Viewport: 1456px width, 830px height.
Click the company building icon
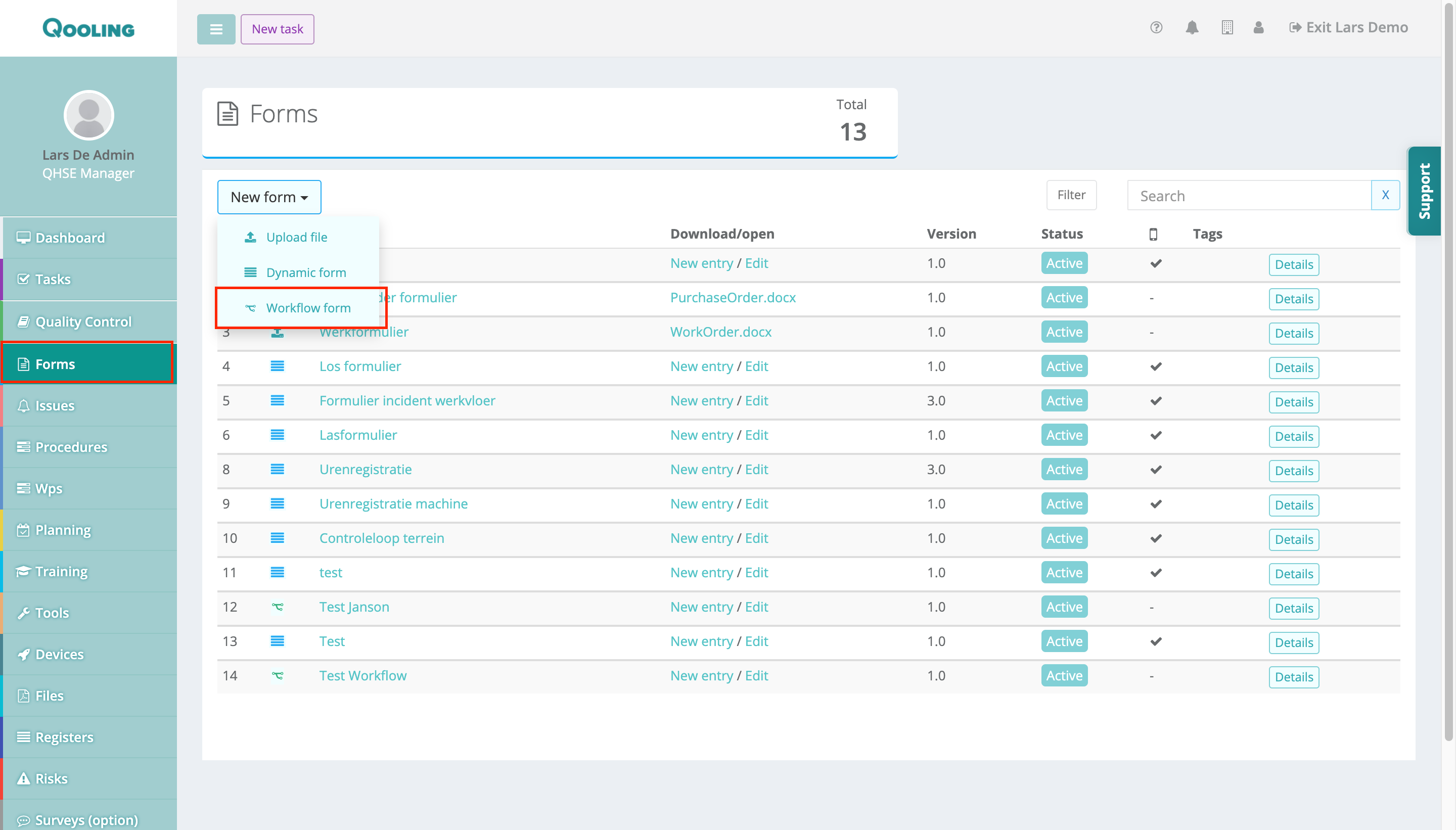point(1227,27)
